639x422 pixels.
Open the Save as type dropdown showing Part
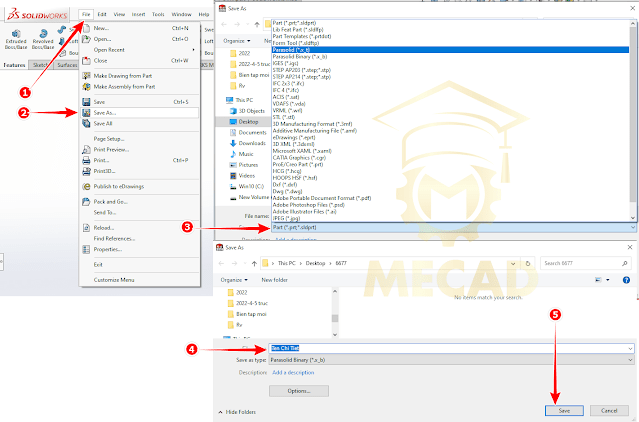click(x=453, y=227)
